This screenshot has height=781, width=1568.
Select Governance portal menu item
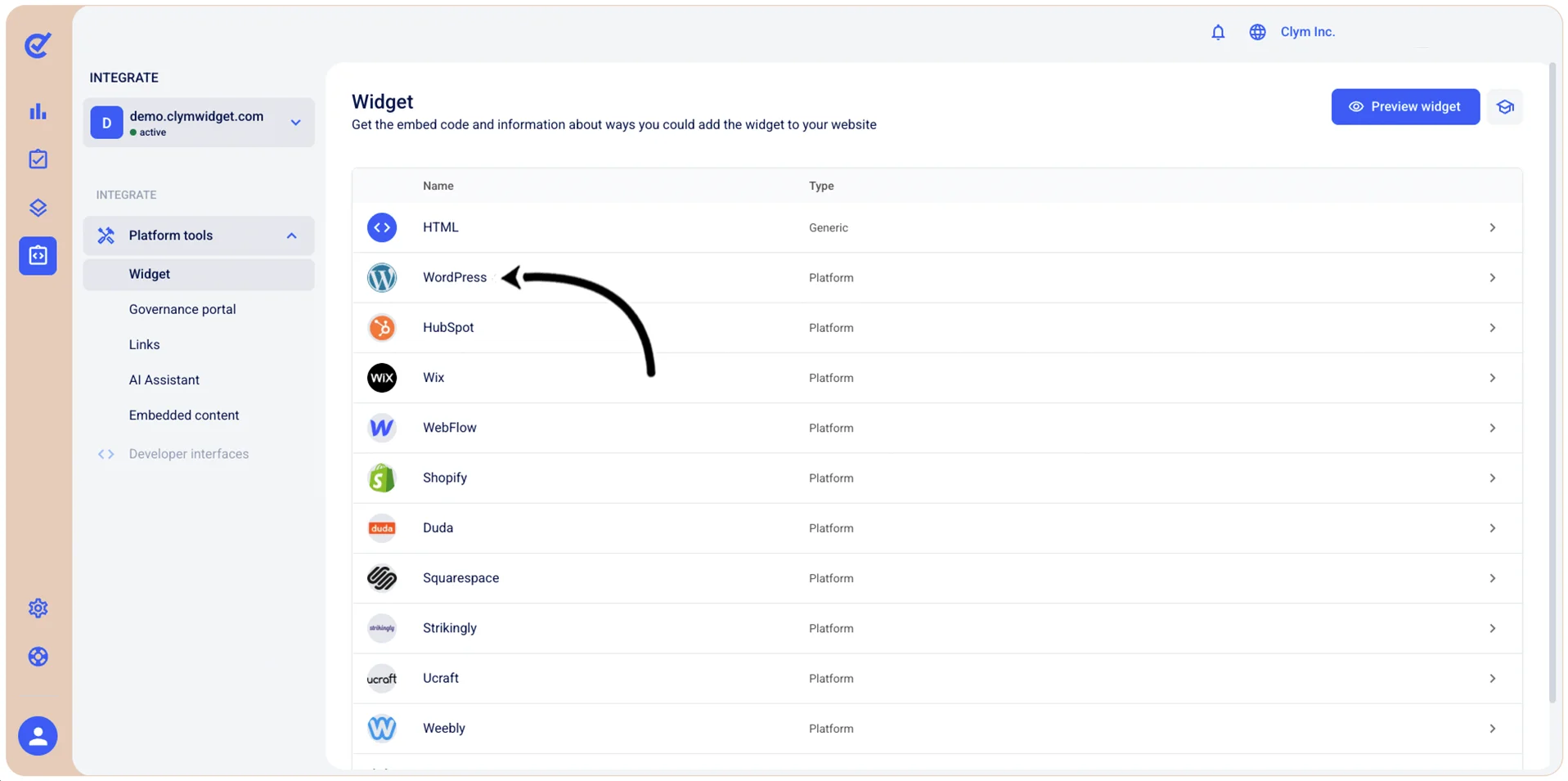click(182, 309)
